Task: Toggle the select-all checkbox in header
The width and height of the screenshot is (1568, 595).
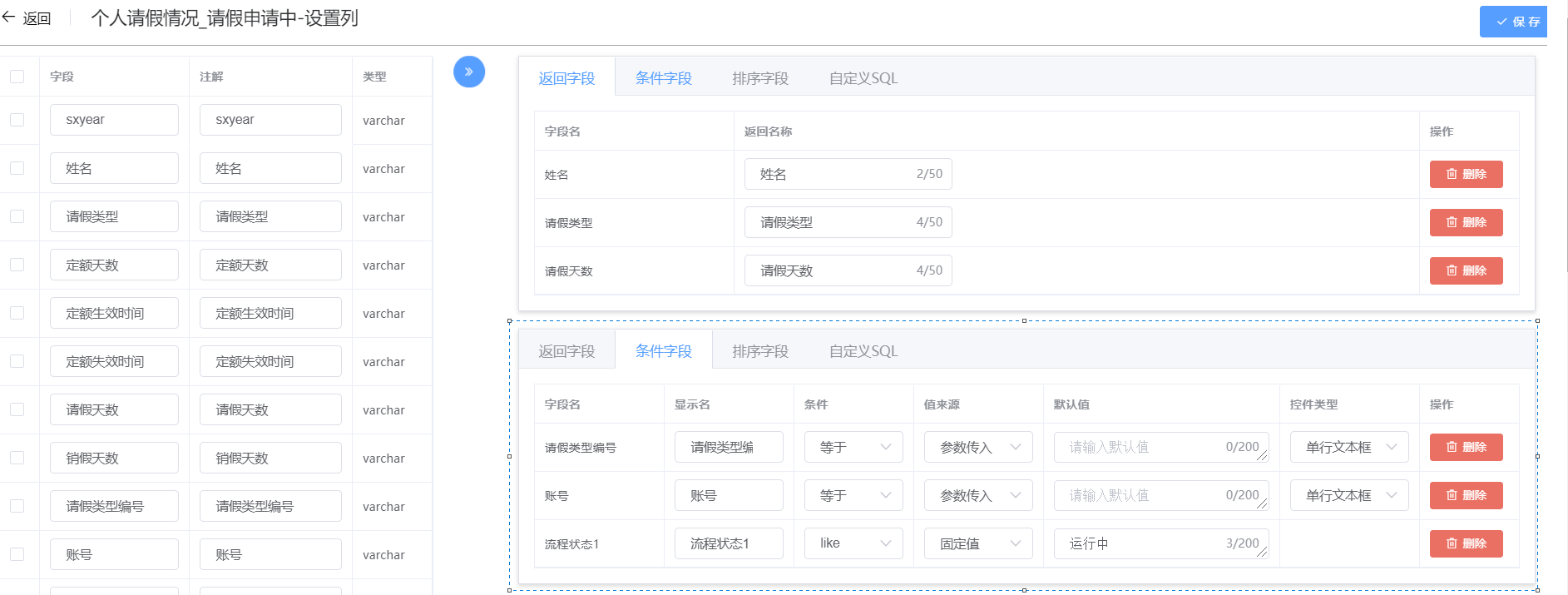Action: pyautogui.click(x=17, y=77)
